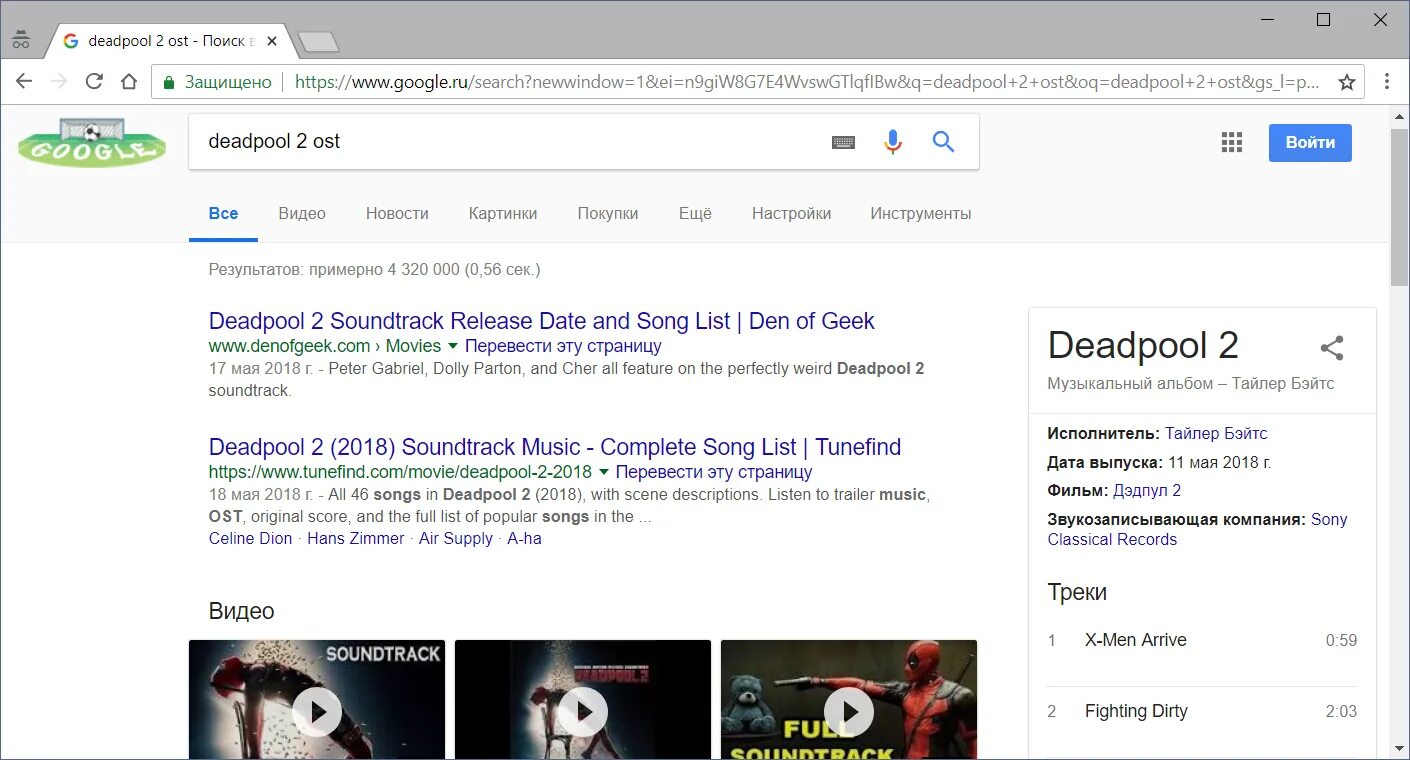1410x760 pixels.
Task: Open the Air Supply sitelink
Action: pos(456,538)
